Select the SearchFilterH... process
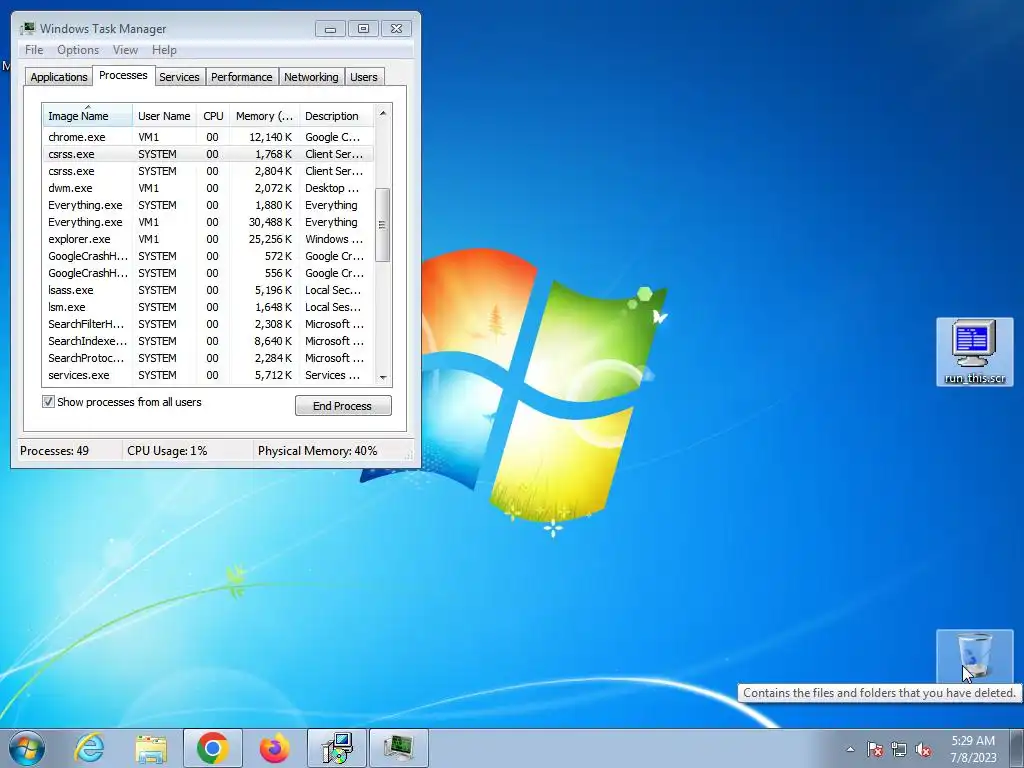The image size is (1024, 768). [208, 324]
